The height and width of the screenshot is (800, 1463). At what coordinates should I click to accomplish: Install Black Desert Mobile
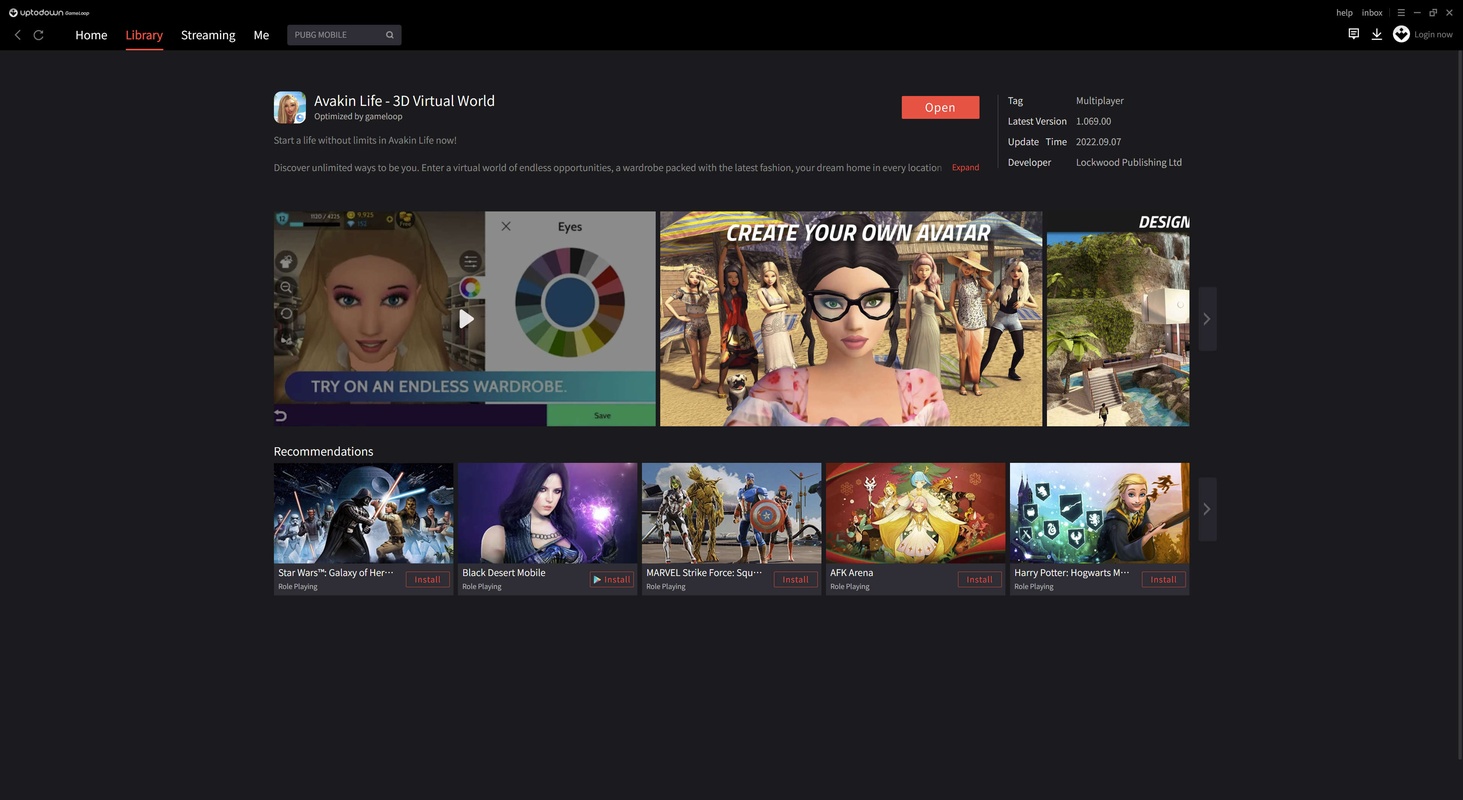tap(611, 580)
